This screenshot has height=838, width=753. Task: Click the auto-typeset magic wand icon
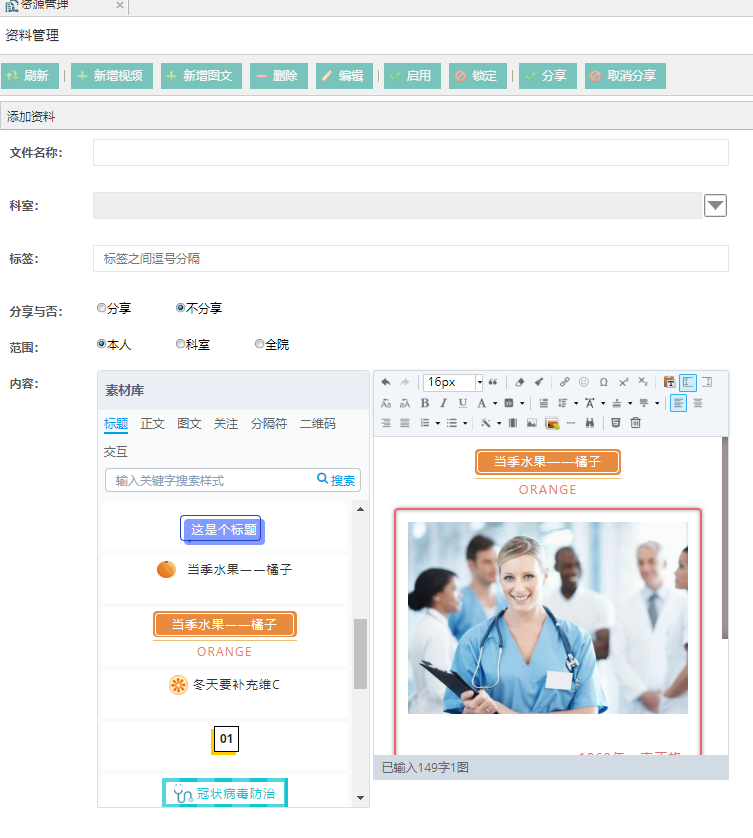point(485,423)
